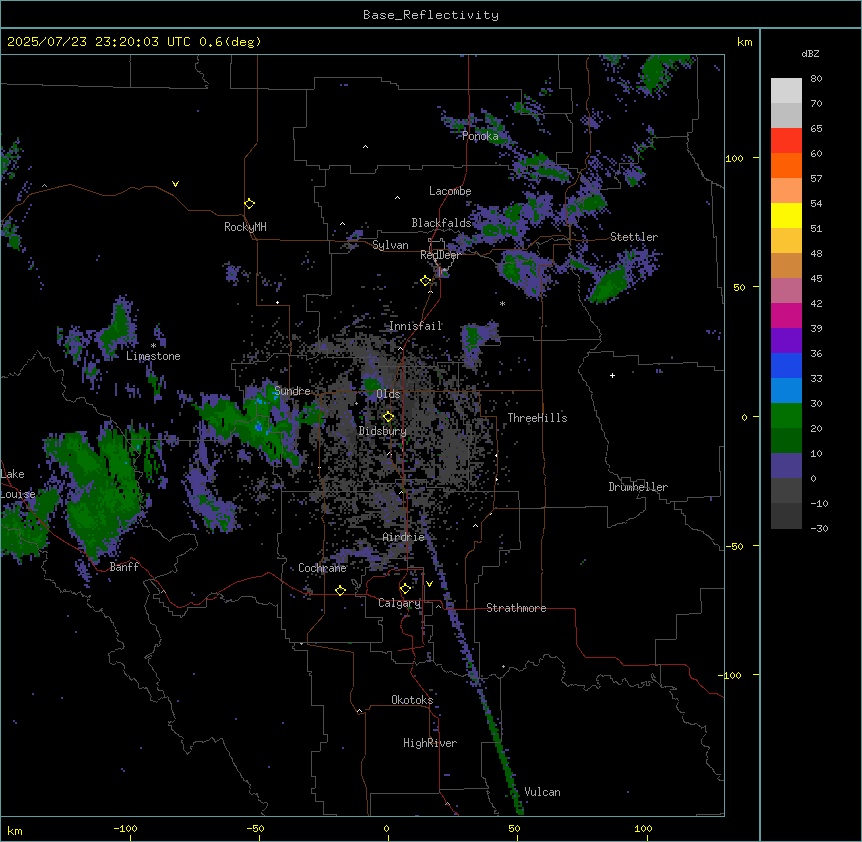This screenshot has height=842, width=862.
Task: Click the Olds town label
Action: [x=388, y=394]
